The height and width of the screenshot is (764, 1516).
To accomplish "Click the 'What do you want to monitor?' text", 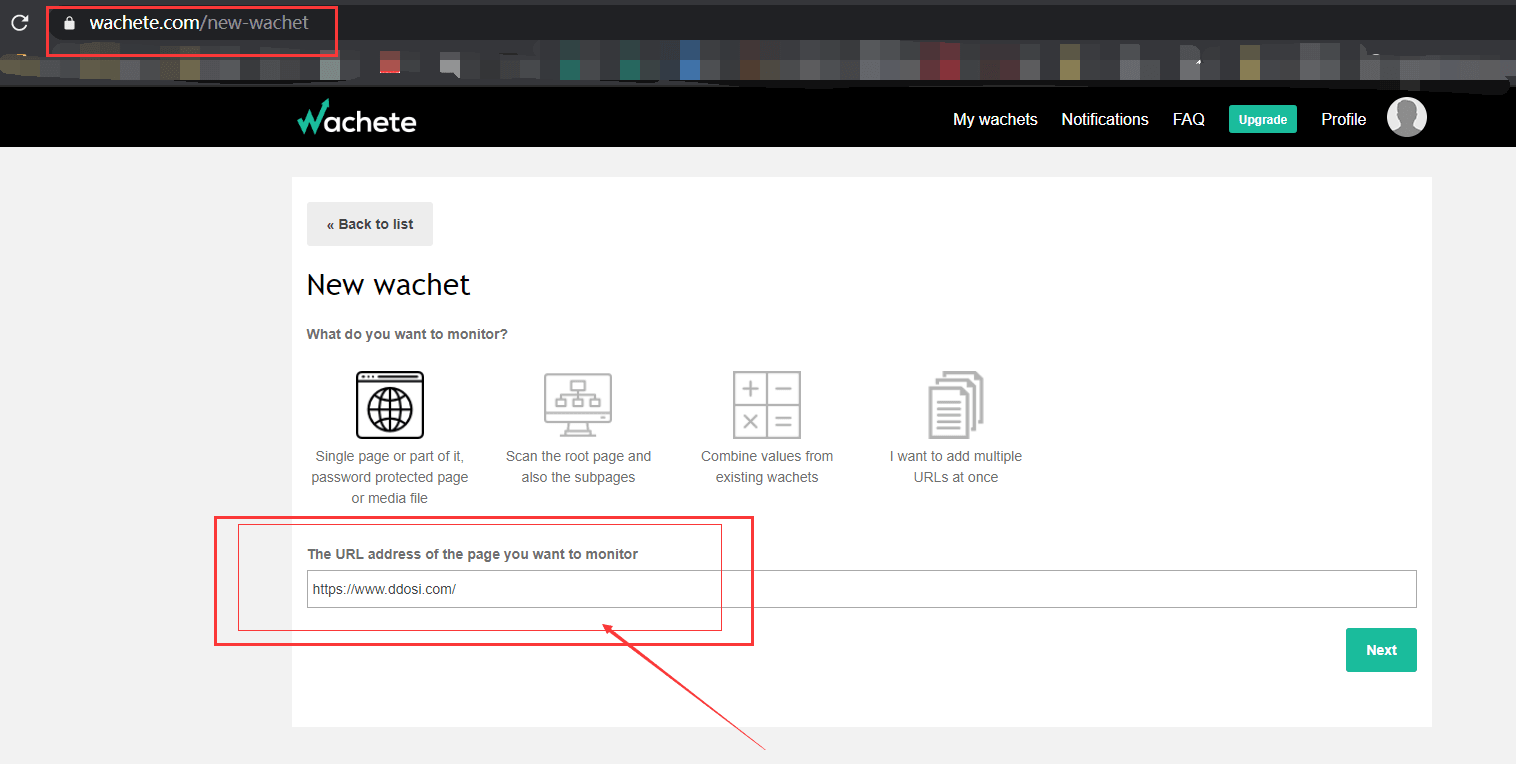I will pos(407,334).
